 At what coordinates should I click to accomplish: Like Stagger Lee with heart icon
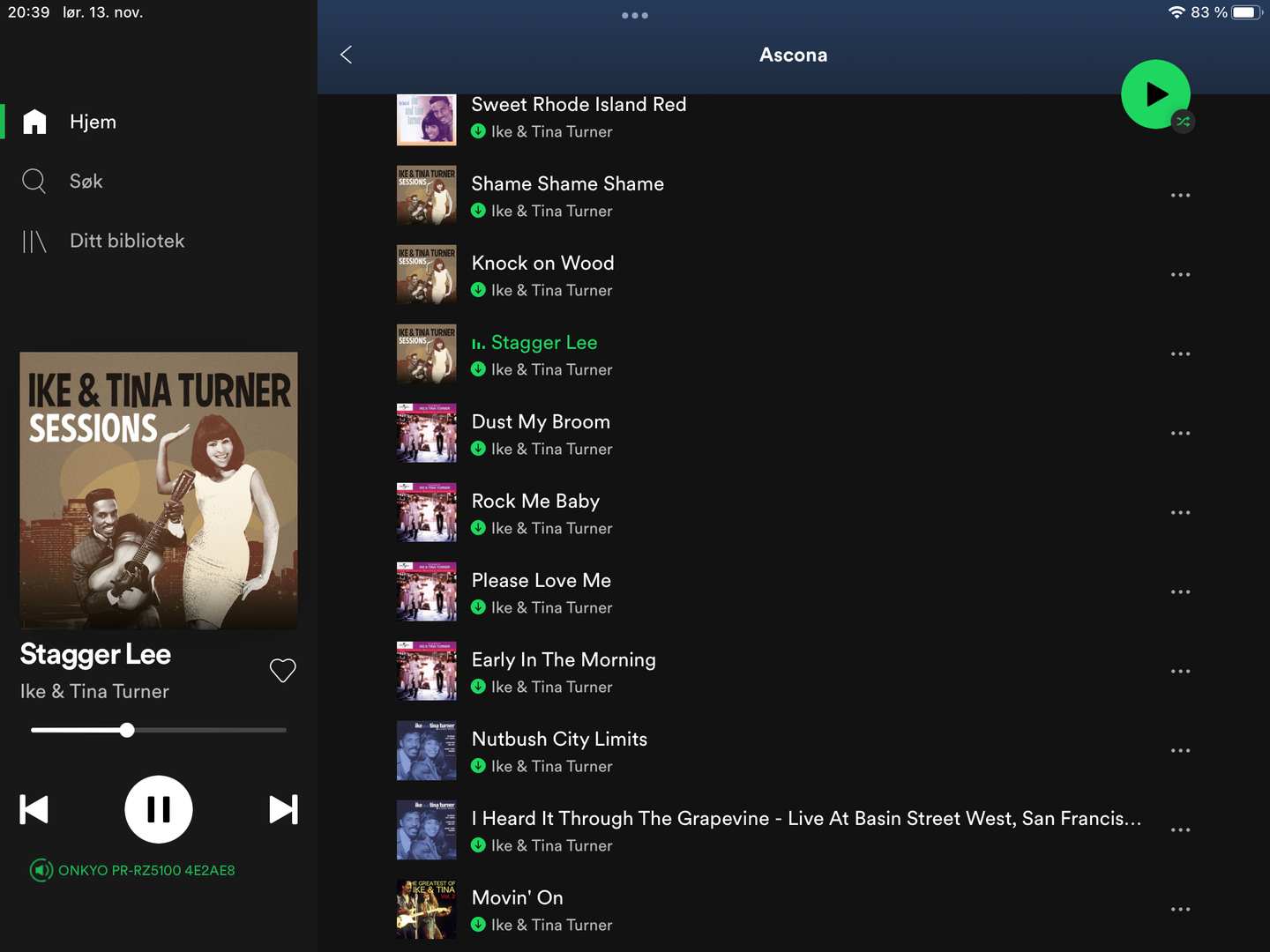coord(282,671)
